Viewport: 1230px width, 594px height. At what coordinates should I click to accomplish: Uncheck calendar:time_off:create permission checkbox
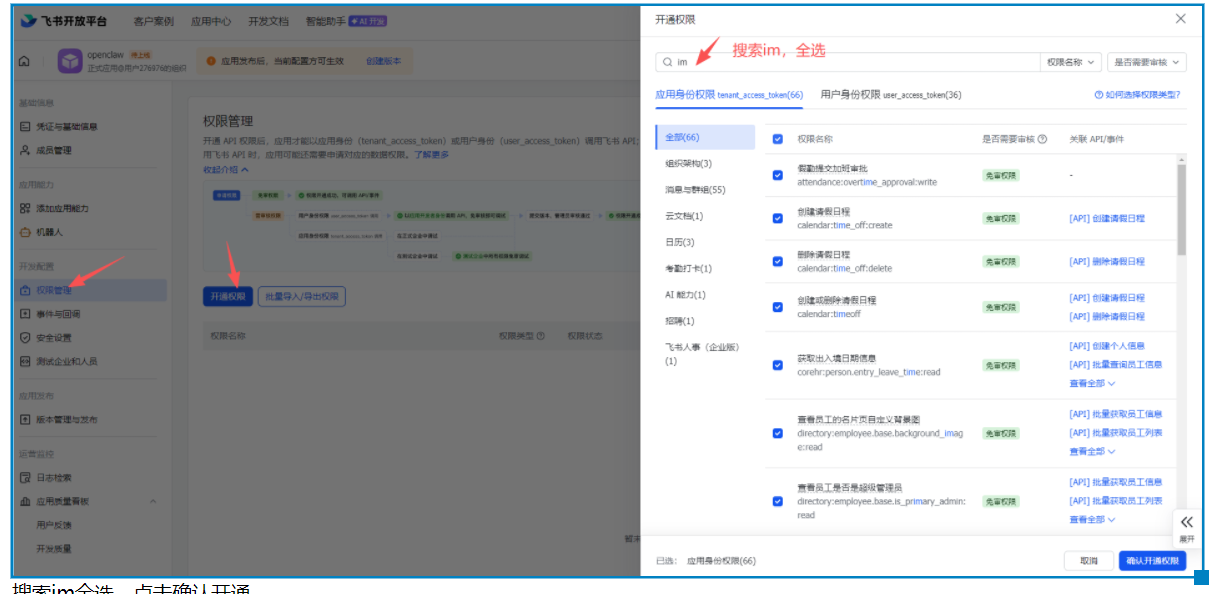click(778, 218)
